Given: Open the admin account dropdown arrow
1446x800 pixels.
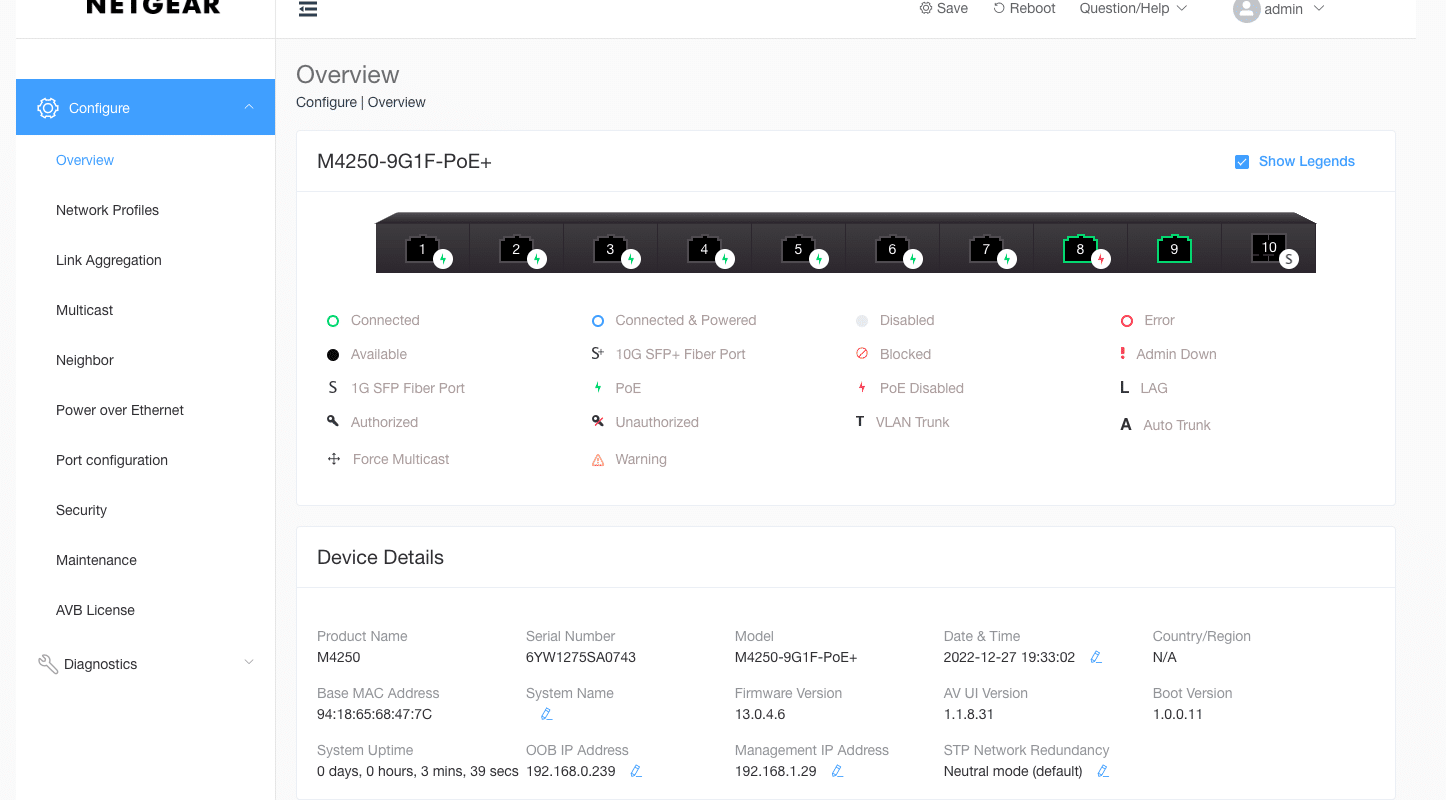Looking at the screenshot, I should pyautogui.click(x=1318, y=8).
